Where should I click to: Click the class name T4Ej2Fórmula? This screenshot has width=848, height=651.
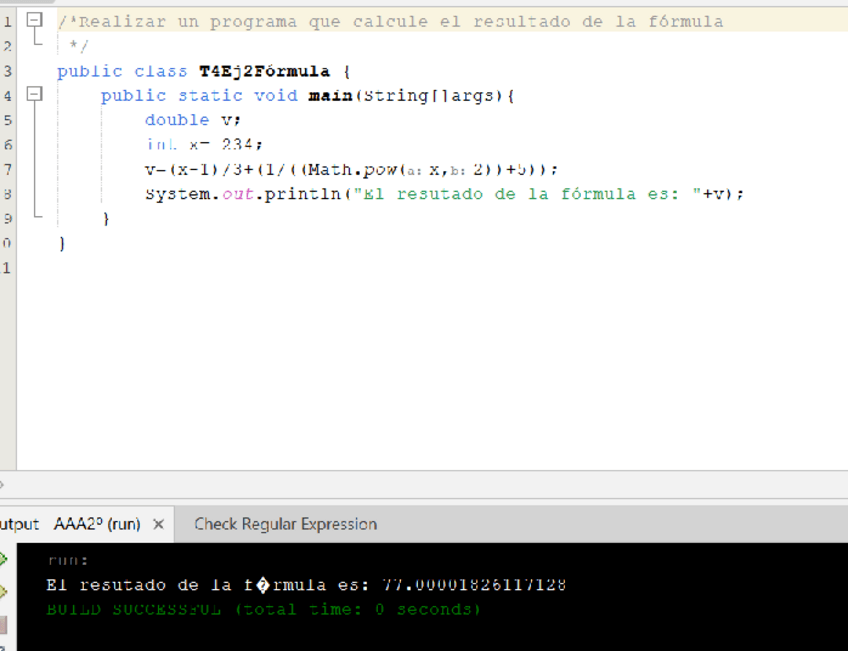click(x=264, y=71)
